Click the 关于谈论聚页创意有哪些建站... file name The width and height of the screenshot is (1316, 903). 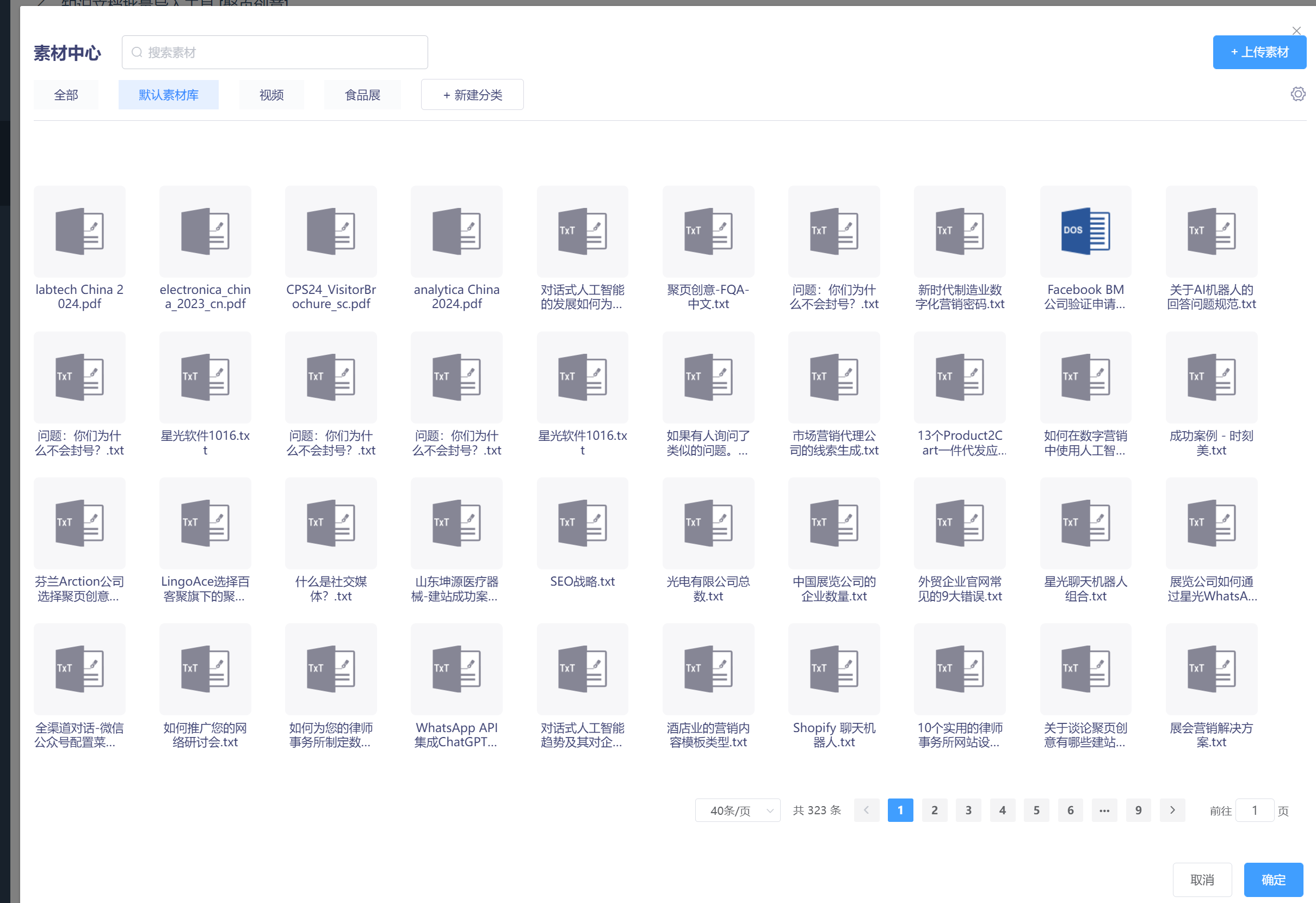[x=1085, y=735]
